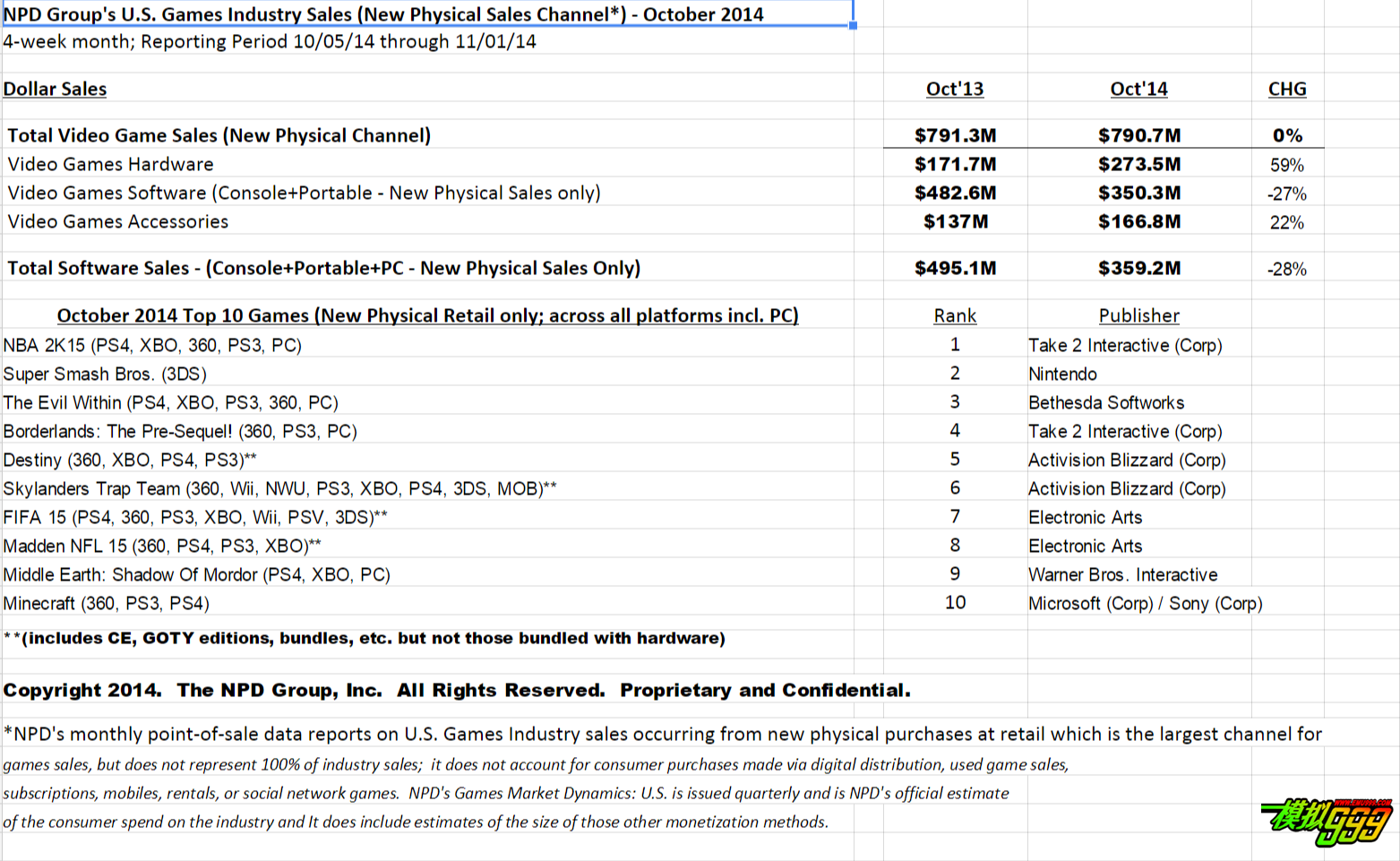Select the Skylanders Trap Team row

click(x=279, y=488)
